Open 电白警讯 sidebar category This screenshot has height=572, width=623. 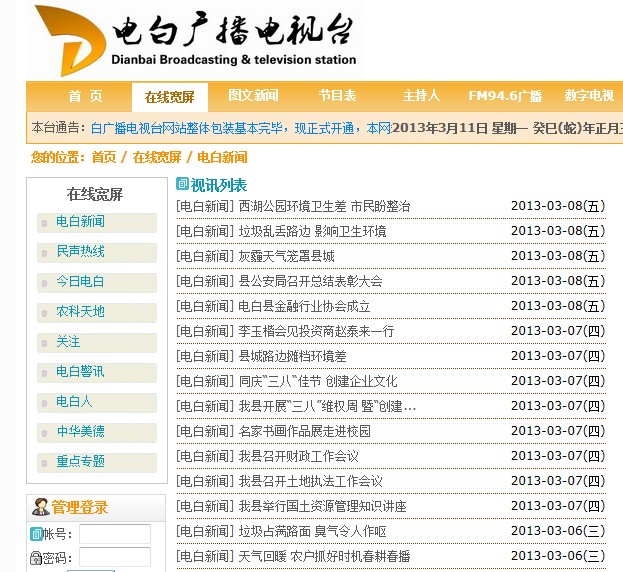(80, 371)
